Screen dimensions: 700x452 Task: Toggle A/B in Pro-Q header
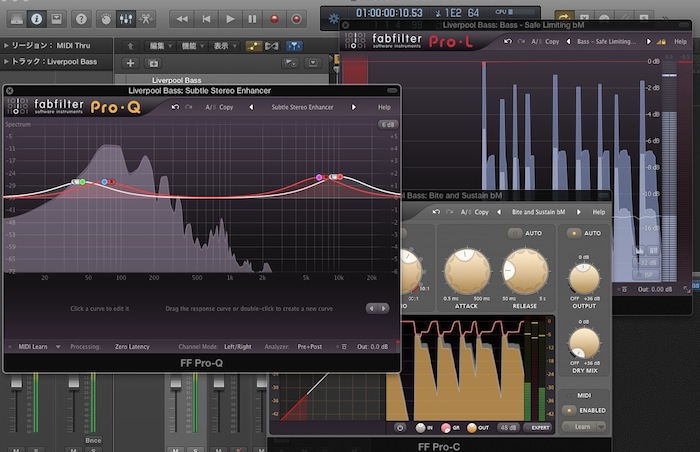[209, 107]
